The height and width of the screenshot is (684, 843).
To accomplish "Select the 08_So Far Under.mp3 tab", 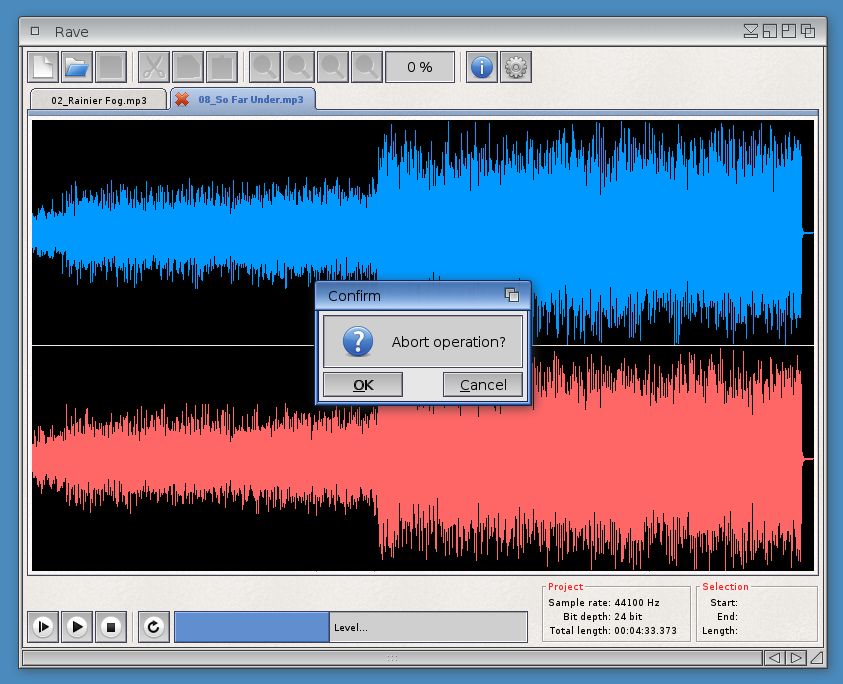I will click(250, 100).
